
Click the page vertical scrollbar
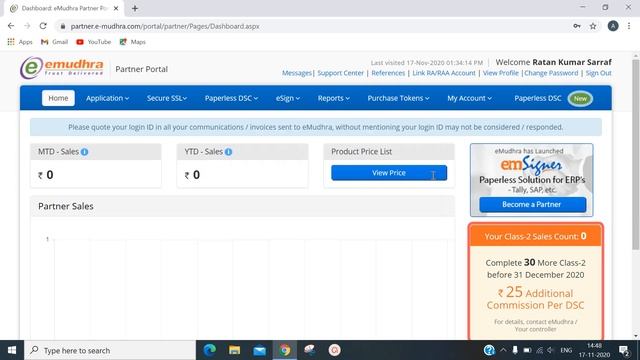click(x=636, y=155)
